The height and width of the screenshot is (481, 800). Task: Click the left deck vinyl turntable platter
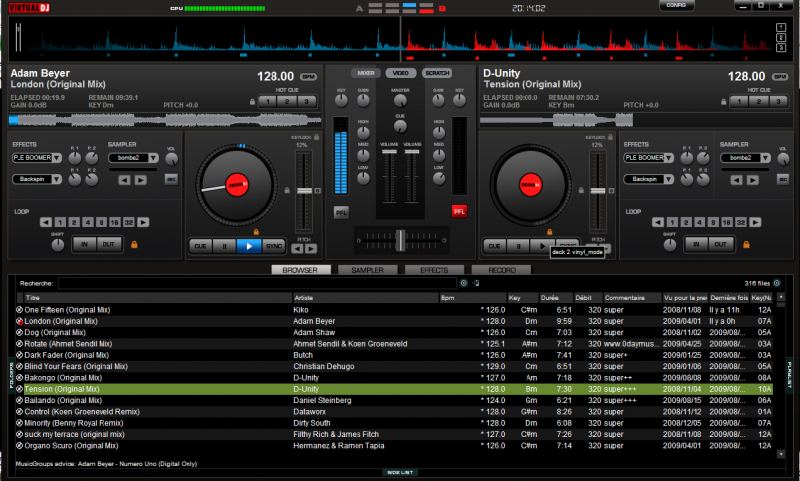coord(237,184)
